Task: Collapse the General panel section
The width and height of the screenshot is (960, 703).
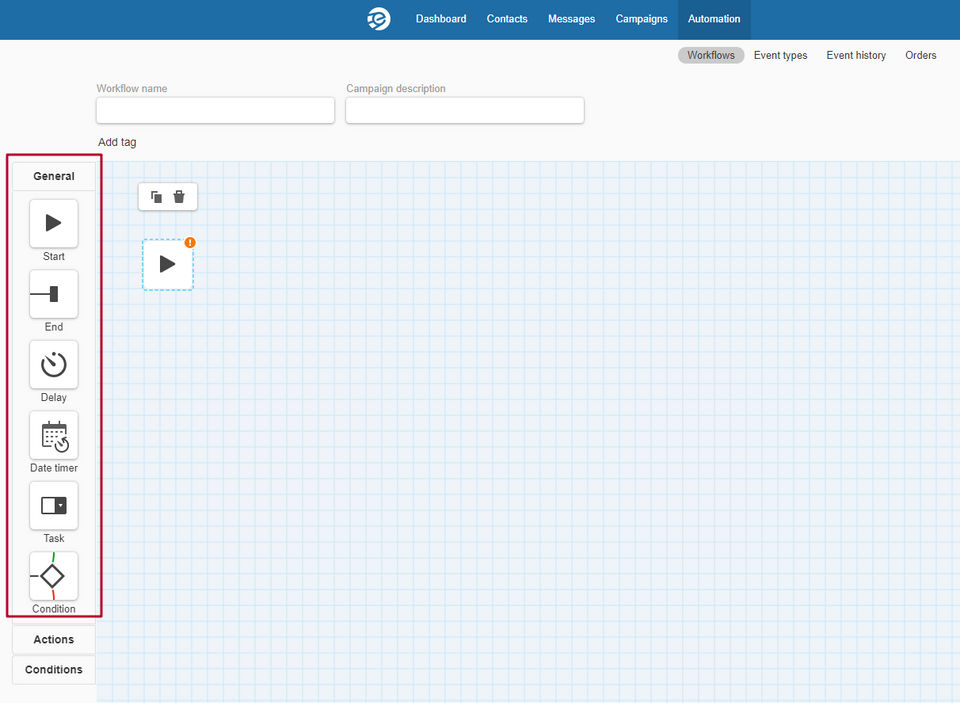Action: [x=54, y=176]
